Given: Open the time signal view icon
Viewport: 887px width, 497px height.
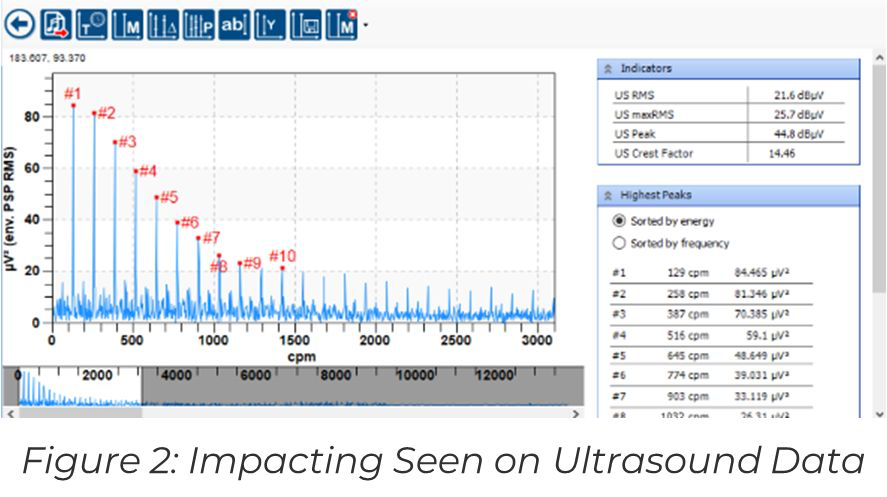Looking at the screenshot, I should [92, 24].
